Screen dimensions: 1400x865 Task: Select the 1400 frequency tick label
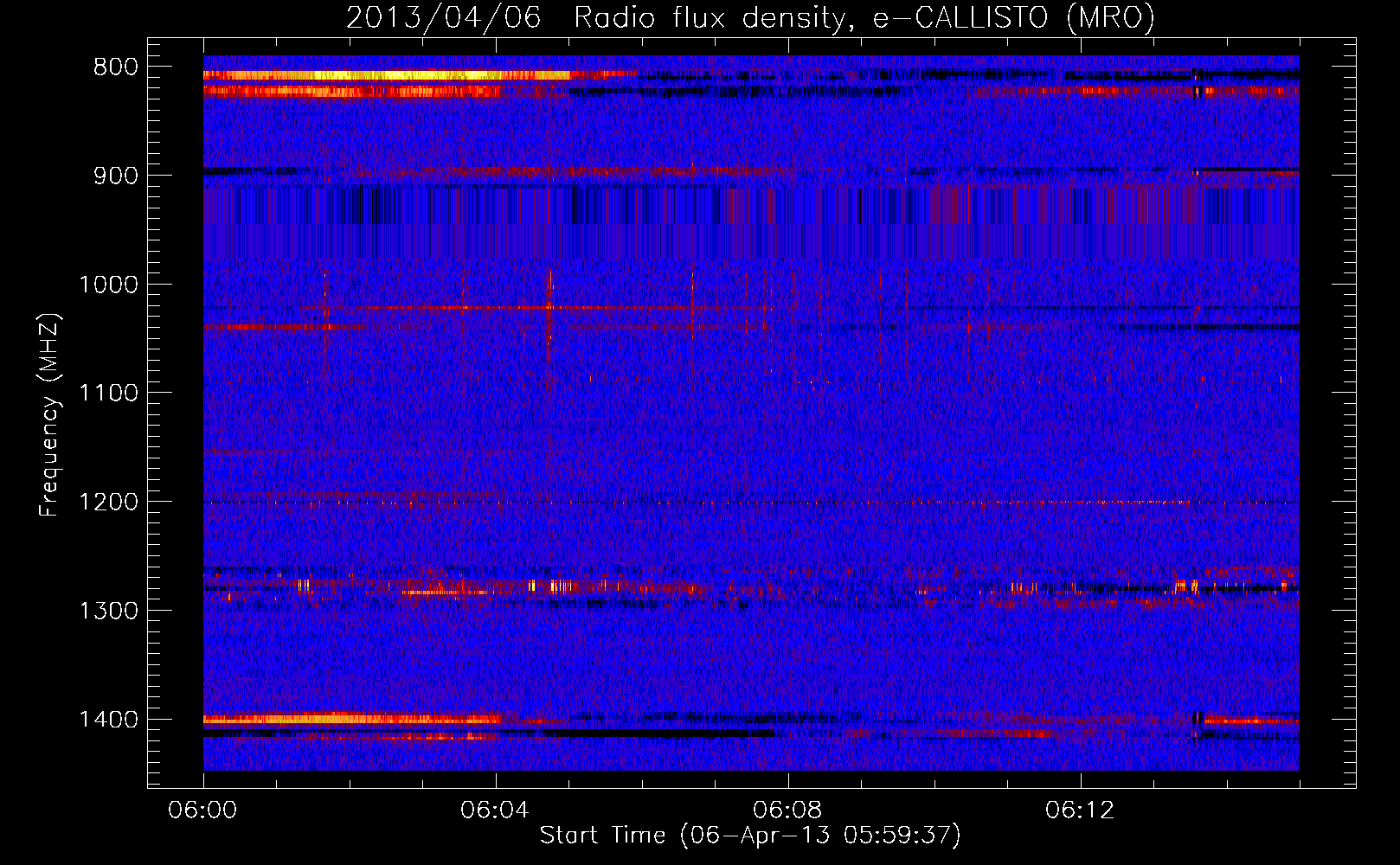click(x=108, y=720)
